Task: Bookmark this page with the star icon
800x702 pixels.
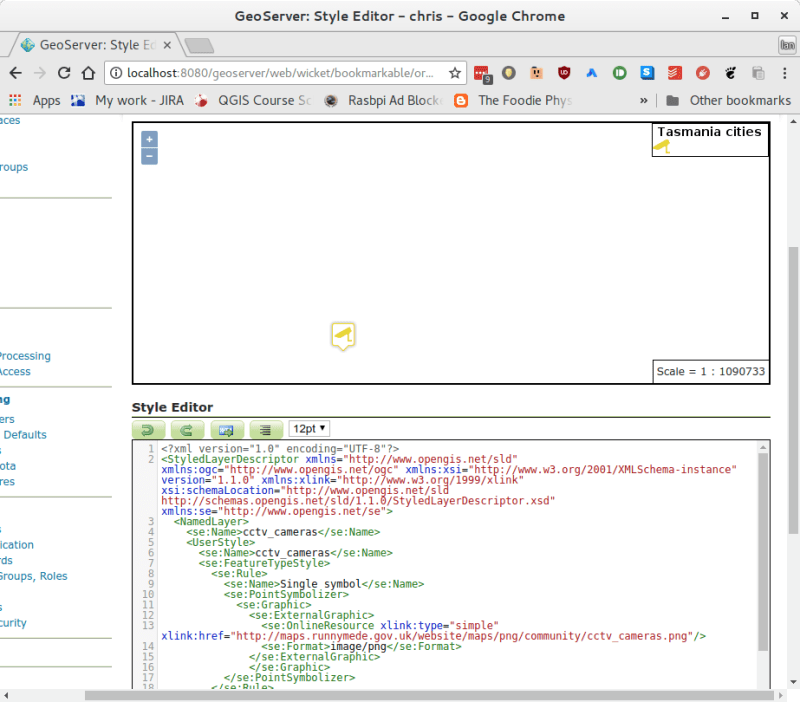Action: coord(455,73)
